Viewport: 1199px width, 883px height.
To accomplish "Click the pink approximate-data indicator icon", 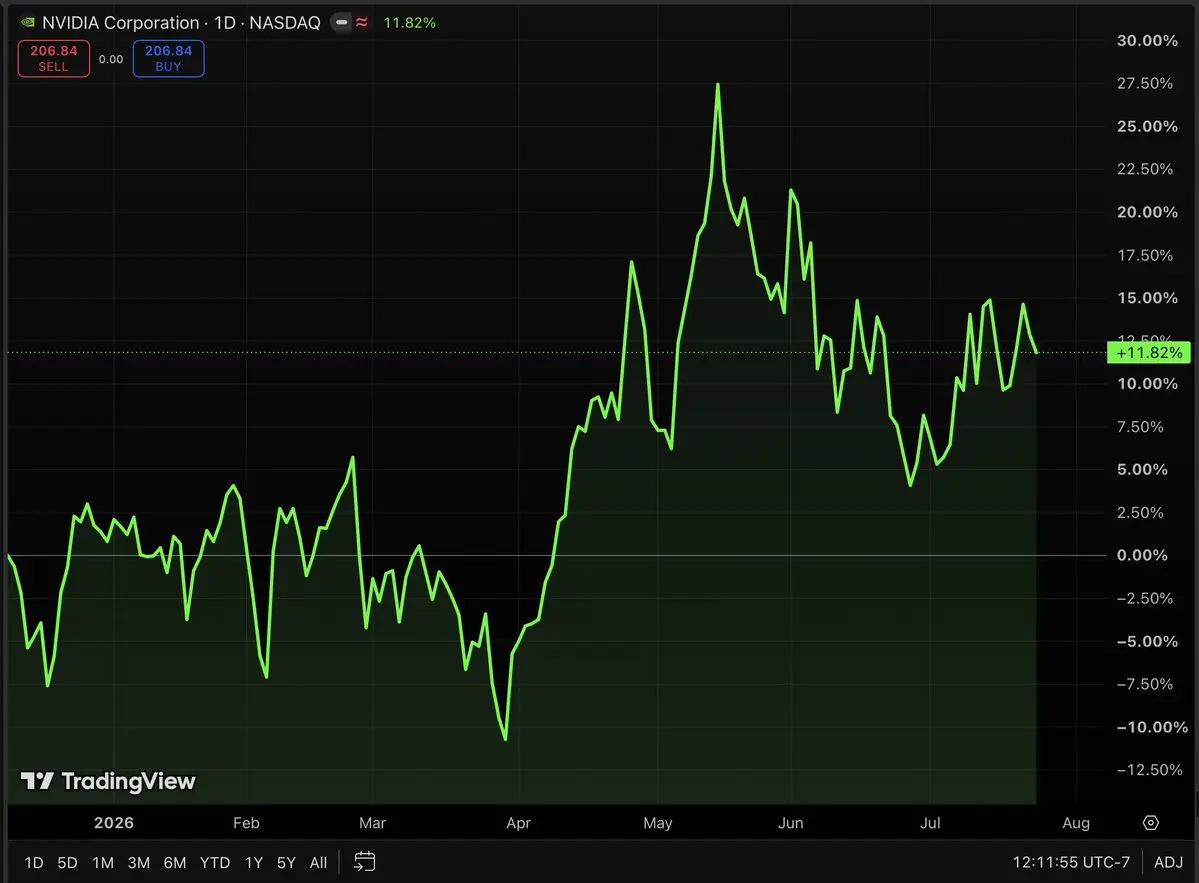I will point(362,23).
